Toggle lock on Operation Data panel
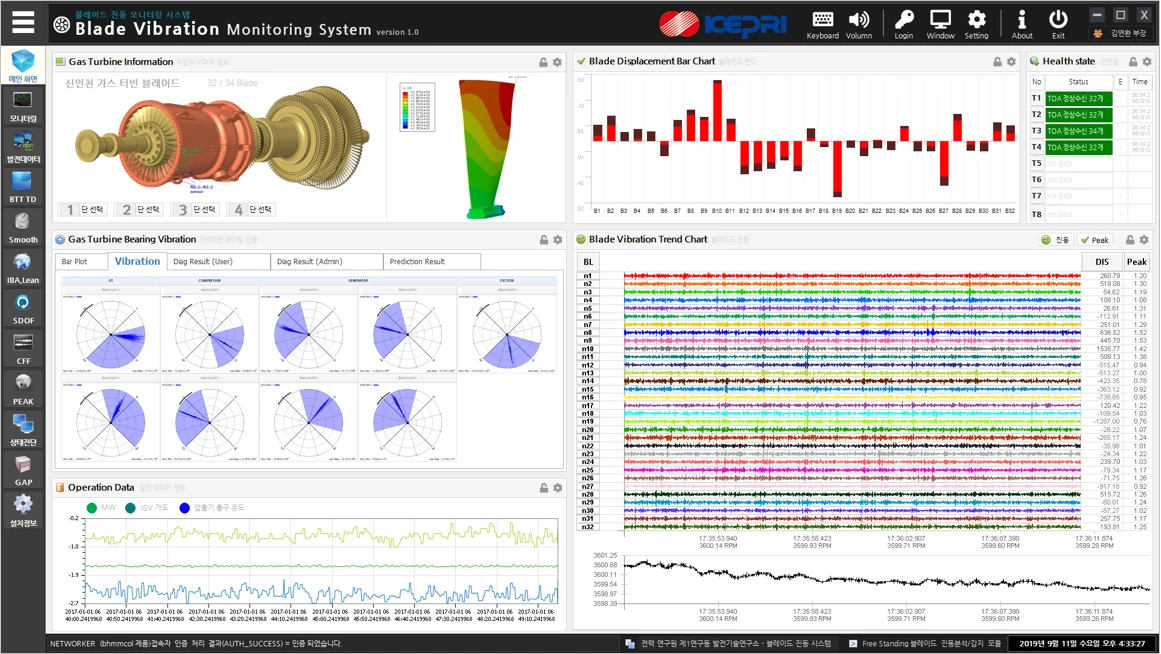 [543, 488]
